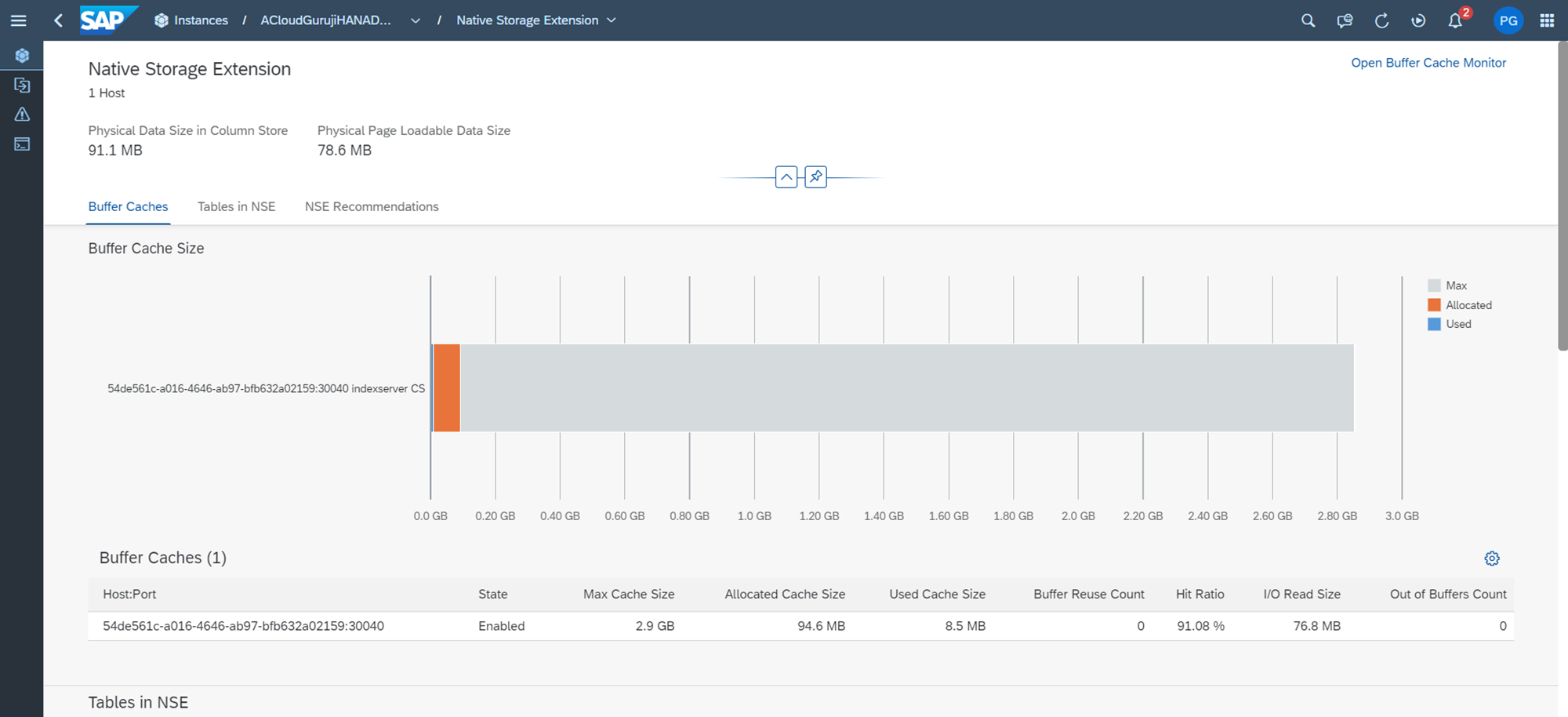1568x717 pixels.
Task: Click the back arrow in header
Action: 58,20
